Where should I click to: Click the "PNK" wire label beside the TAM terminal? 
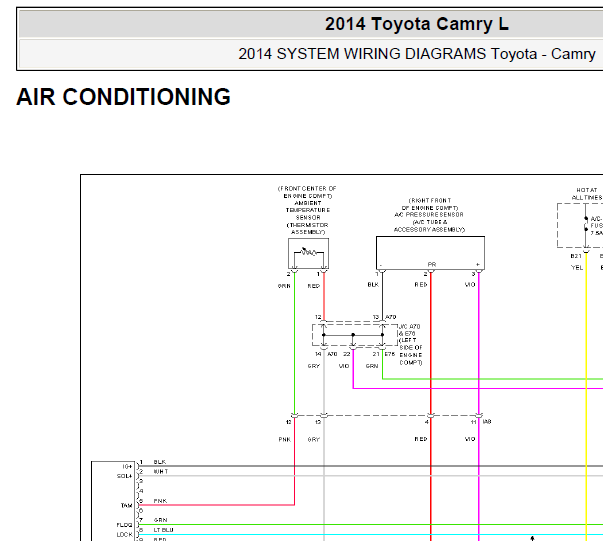click(160, 501)
